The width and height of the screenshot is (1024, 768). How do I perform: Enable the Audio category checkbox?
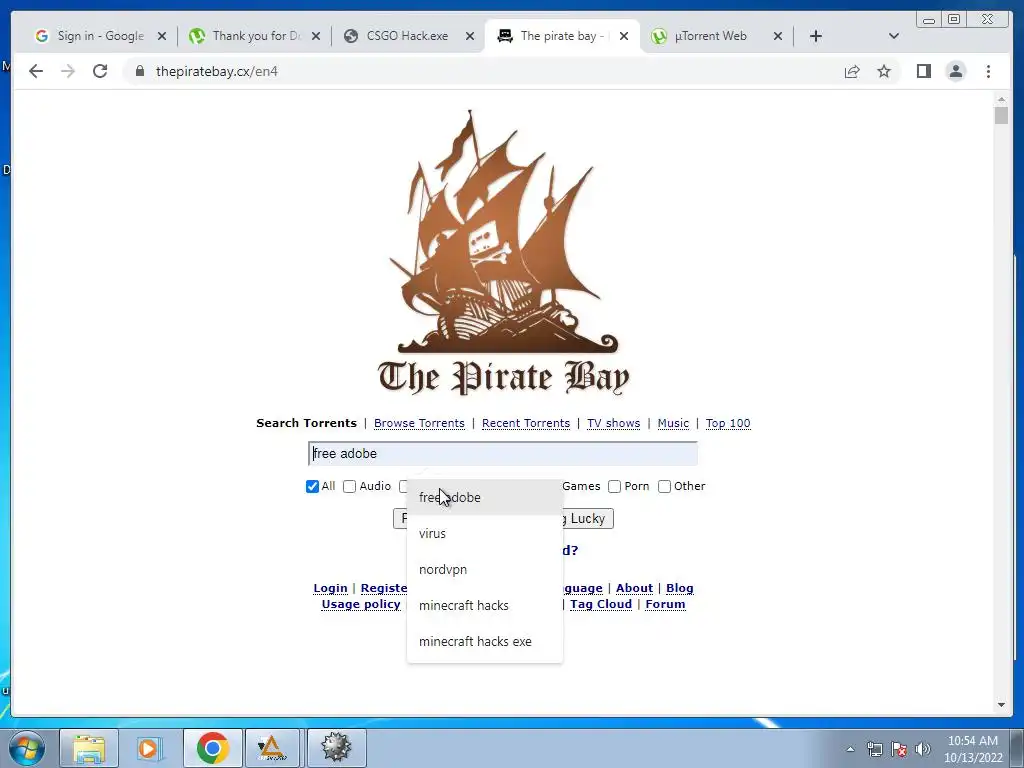pos(349,487)
